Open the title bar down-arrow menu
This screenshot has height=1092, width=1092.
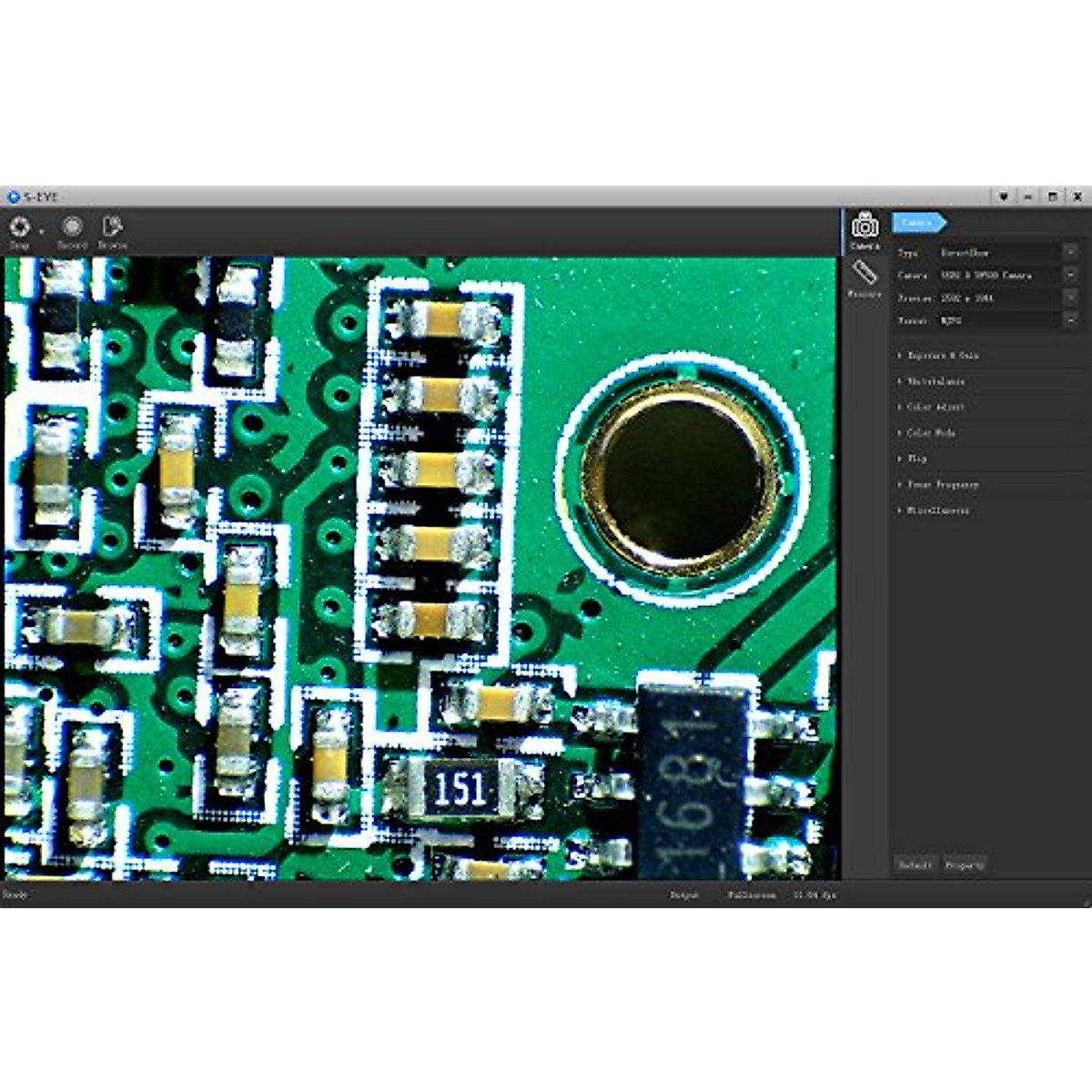pos(1004,197)
